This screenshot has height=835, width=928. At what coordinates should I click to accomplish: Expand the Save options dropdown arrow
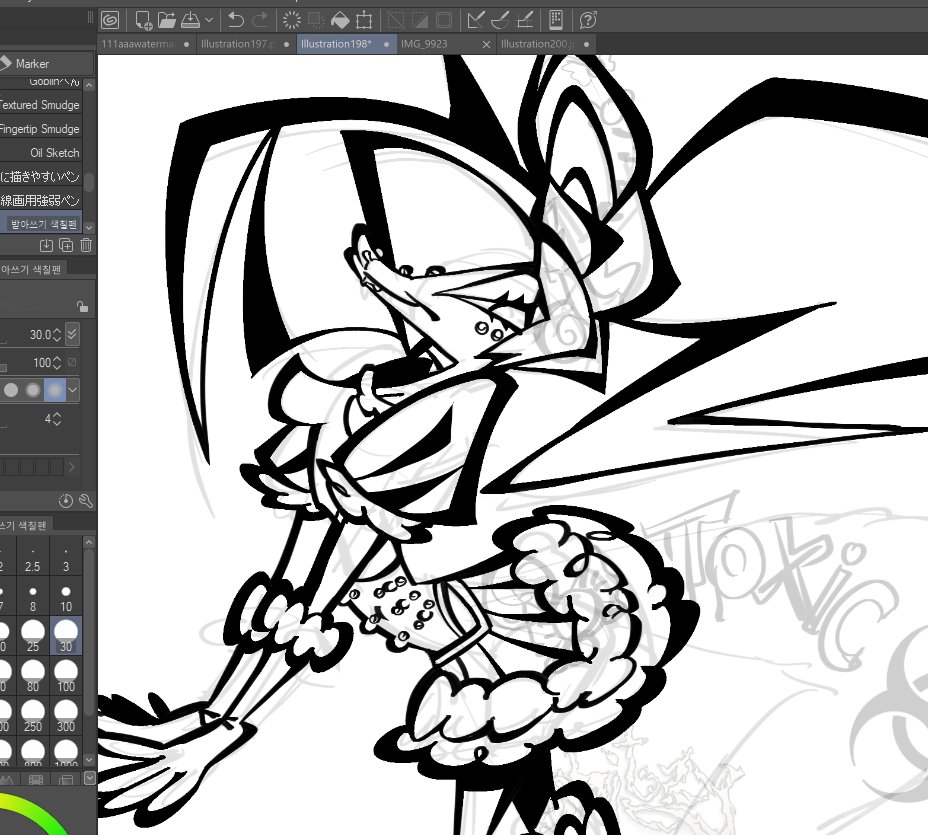(209, 21)
